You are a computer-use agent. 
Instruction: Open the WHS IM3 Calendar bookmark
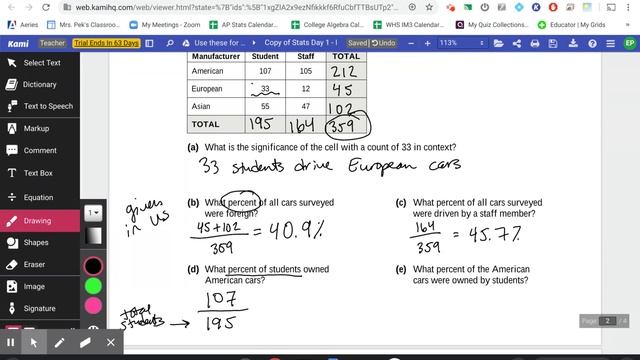409,25
